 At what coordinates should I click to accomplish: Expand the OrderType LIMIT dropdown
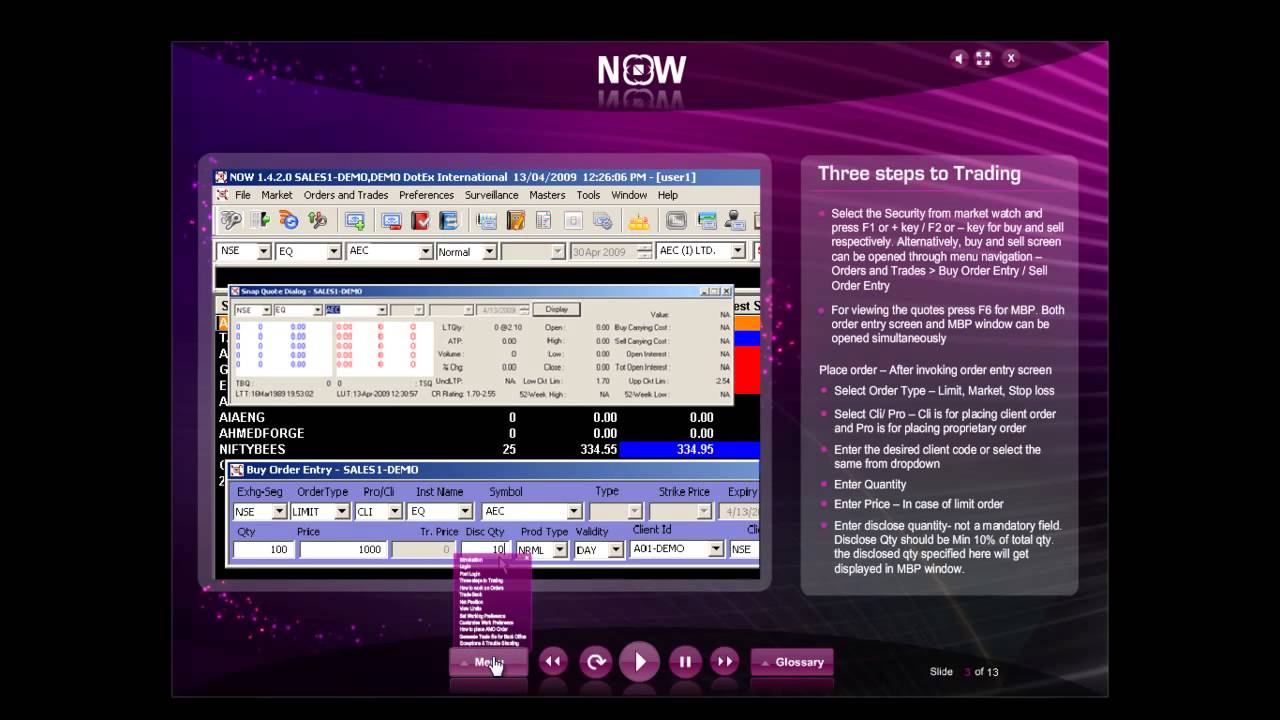pos(342,511)
